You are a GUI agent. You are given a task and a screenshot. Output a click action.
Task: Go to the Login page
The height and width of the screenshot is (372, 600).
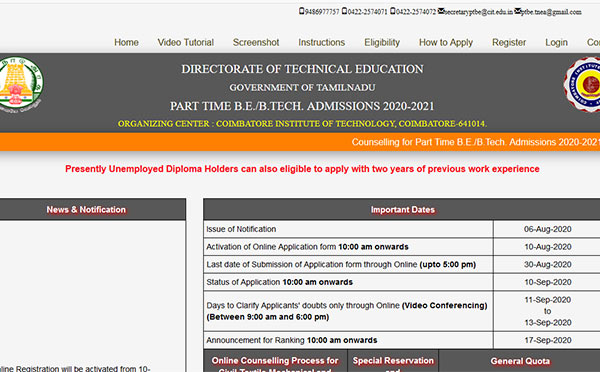click(x=556, y=42)
